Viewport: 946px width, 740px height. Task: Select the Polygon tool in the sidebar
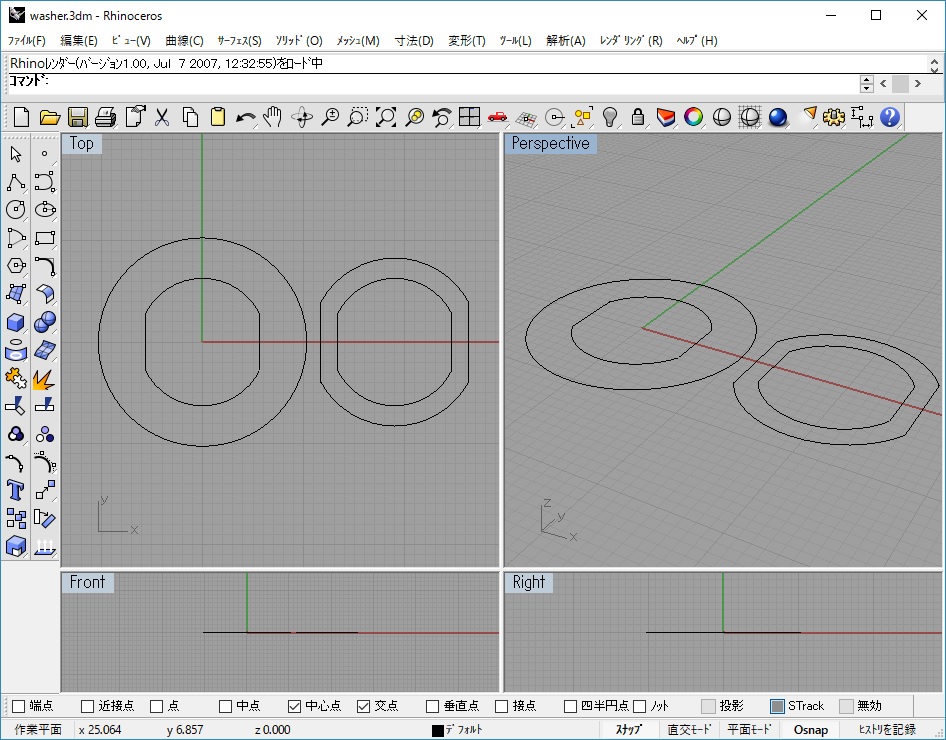[x=16, y=266]
